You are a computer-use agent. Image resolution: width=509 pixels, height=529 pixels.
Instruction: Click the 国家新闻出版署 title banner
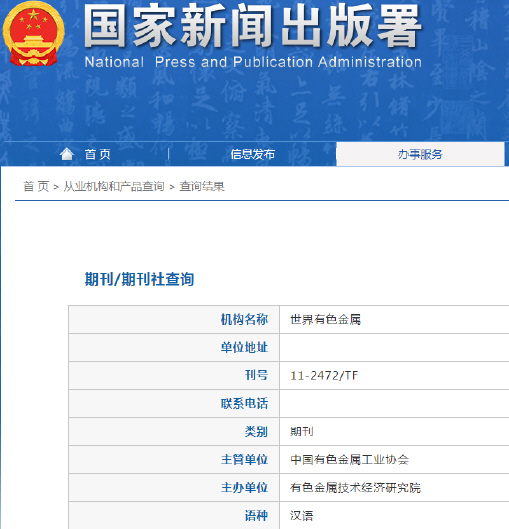coord(253,26)
